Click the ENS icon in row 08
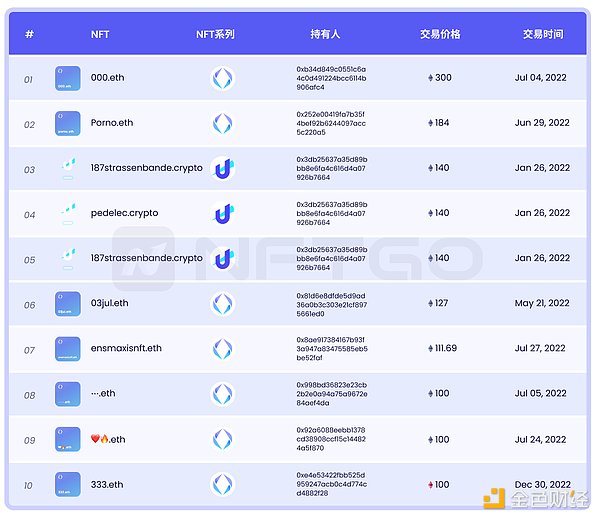Viewport: 600px width, 520px height. coord(222,394)
